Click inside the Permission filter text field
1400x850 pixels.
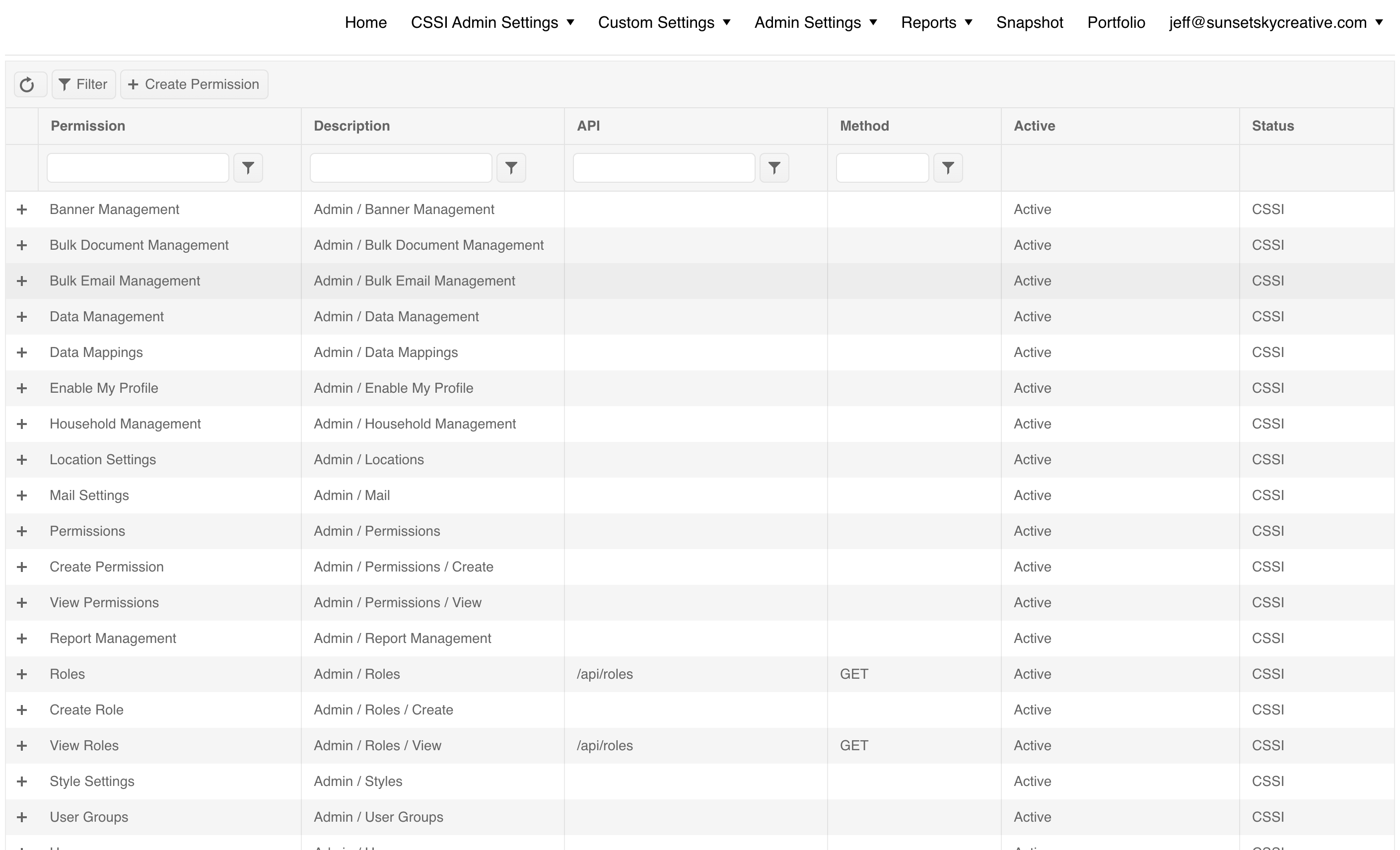tap(137, 168)
